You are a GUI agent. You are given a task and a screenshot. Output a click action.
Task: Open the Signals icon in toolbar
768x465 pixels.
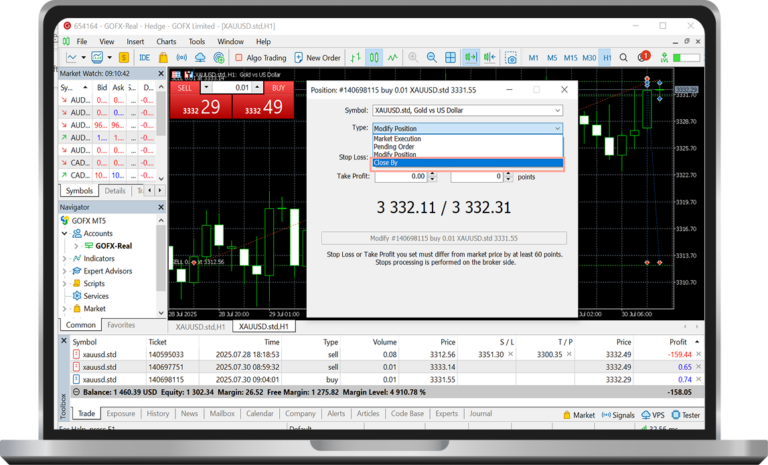tap(181, 58)
